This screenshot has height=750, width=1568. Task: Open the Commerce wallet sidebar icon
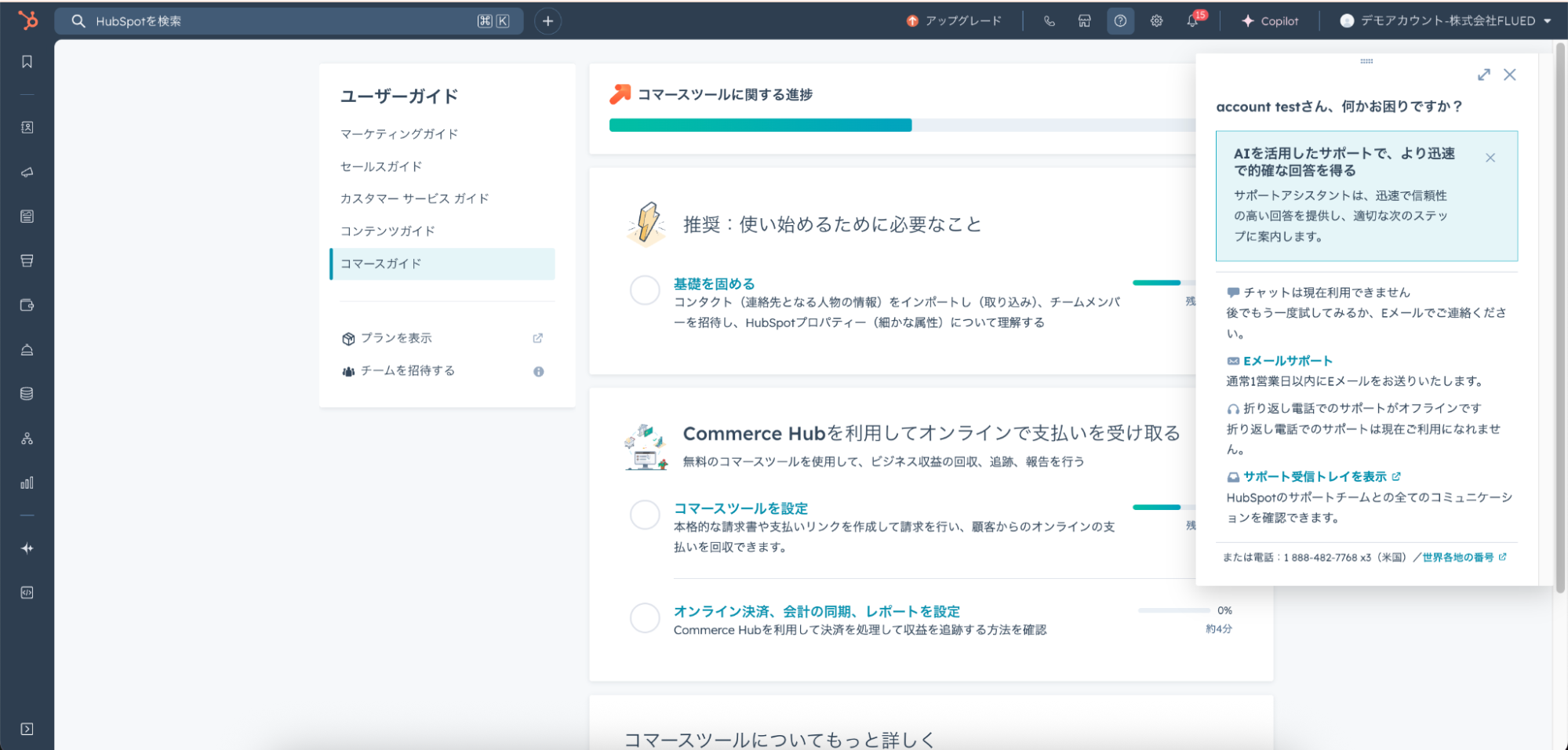pyautogui.click(x=27, y=305)
